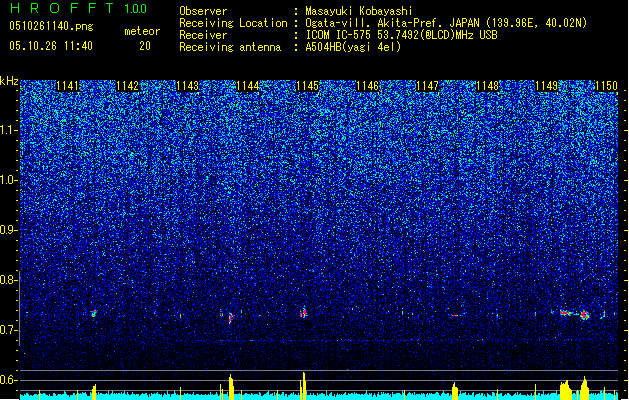Click the 1143 time marker
Image resolution: width=629 pixels, height=400 pixels.
coord(188,86)
